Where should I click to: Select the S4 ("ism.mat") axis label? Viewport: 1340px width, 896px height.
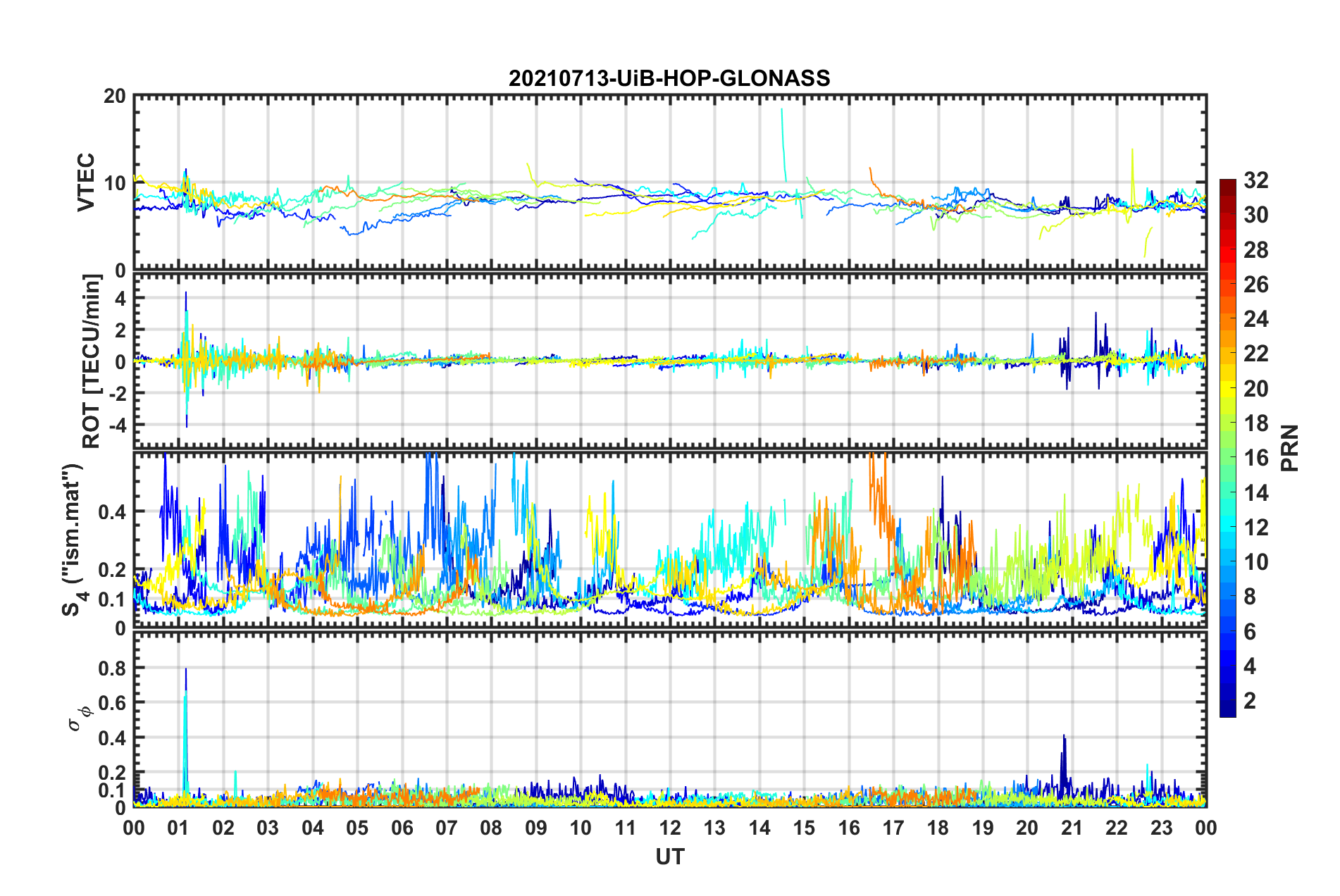[x=73, y=540]
